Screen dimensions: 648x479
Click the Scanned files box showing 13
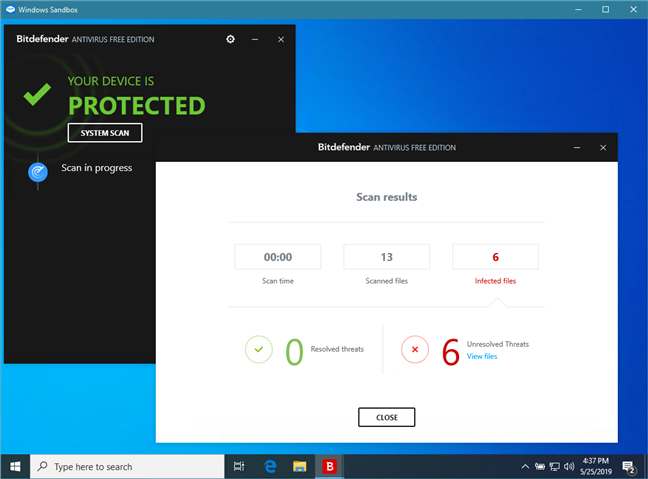tap(386, 257)
